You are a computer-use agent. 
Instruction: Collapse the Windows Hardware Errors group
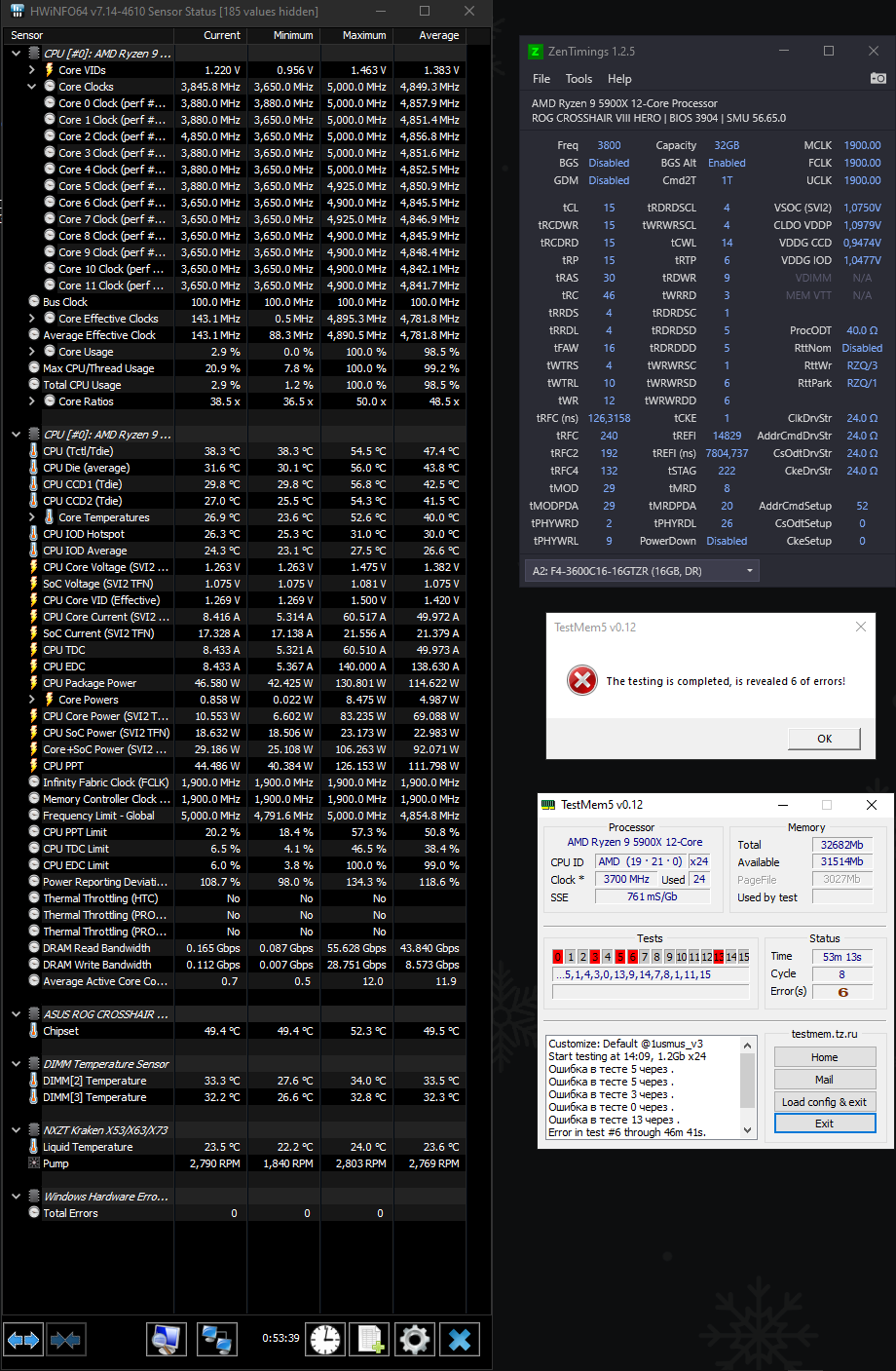coord(17,1197)
